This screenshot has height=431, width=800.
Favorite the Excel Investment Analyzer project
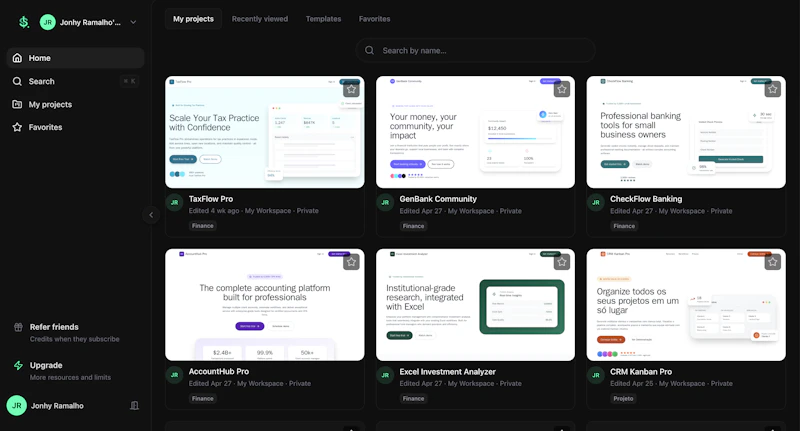tap(562, 262)
